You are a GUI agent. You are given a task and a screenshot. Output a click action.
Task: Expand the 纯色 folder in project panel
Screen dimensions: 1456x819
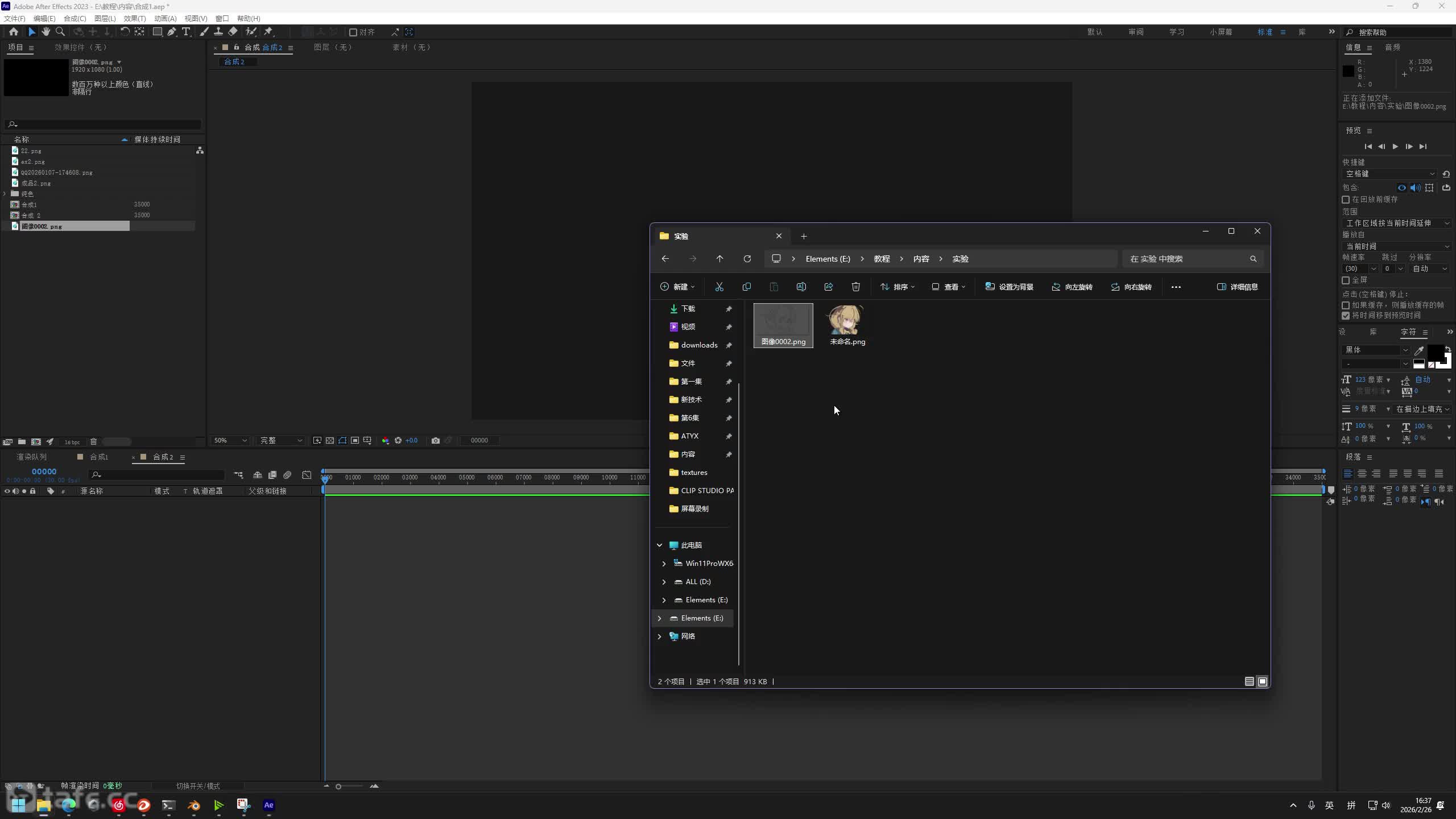coord(5,194)
